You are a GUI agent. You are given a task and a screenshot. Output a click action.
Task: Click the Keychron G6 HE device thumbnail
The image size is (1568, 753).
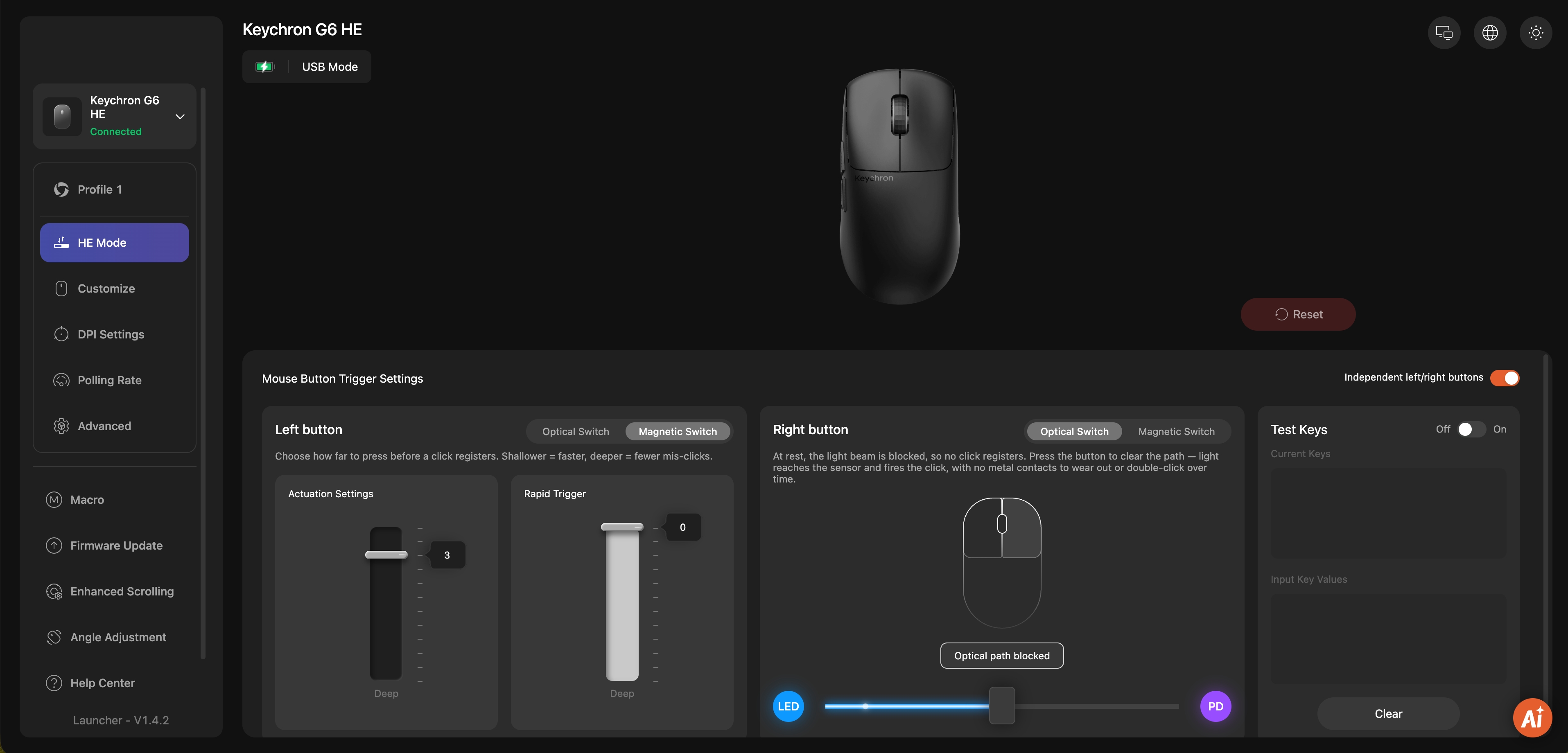62,116
